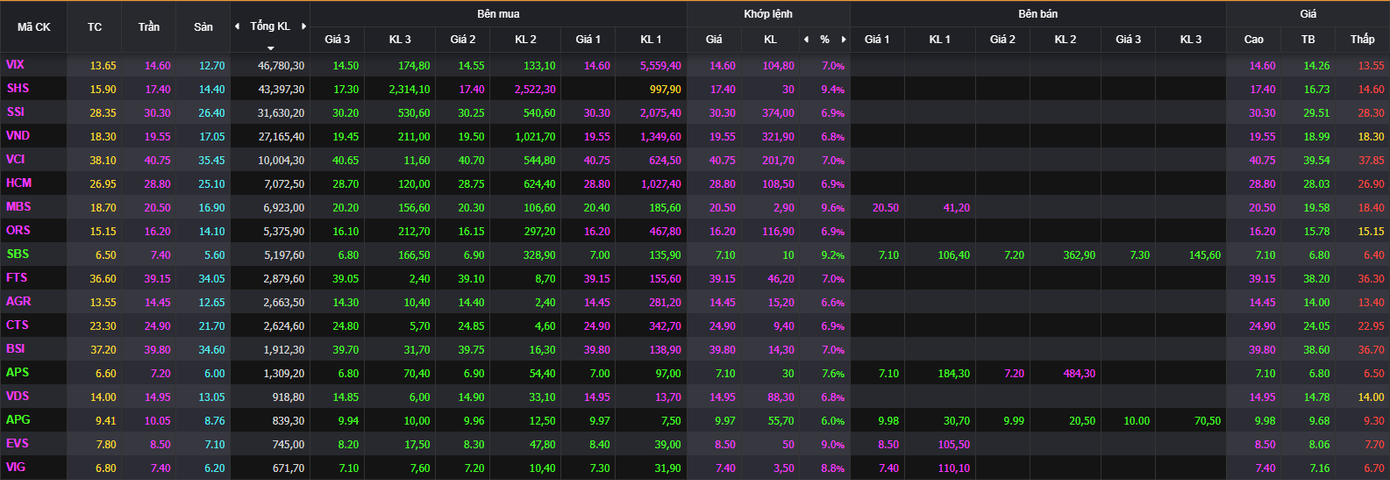Viewport: 1390px width, 480px height.
Task: Open VND stock details
Action: point(17,135)
